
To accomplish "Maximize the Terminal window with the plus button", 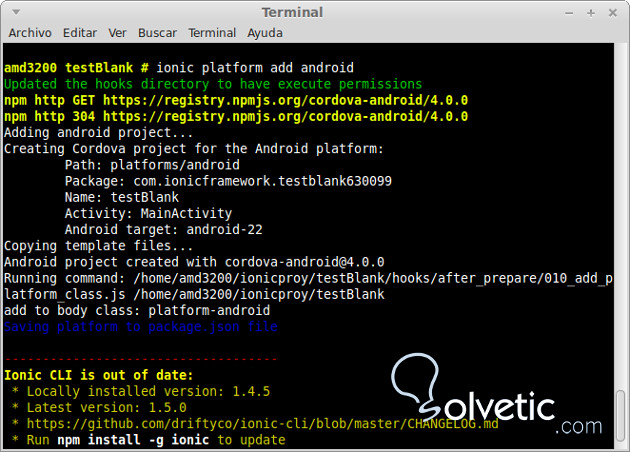I will click(x=591, y=13).
